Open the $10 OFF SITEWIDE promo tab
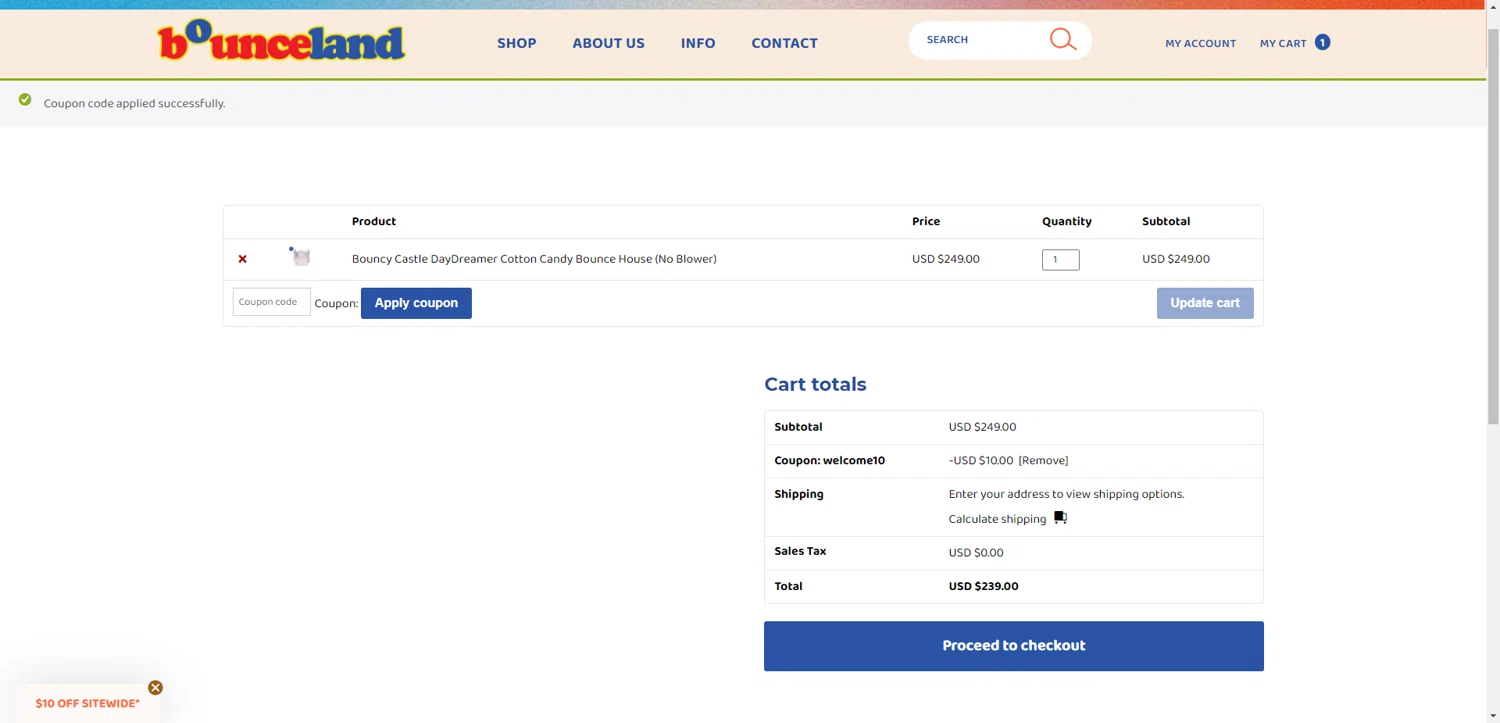Viewport: 1500px width, 723px height. pos(87,703)
